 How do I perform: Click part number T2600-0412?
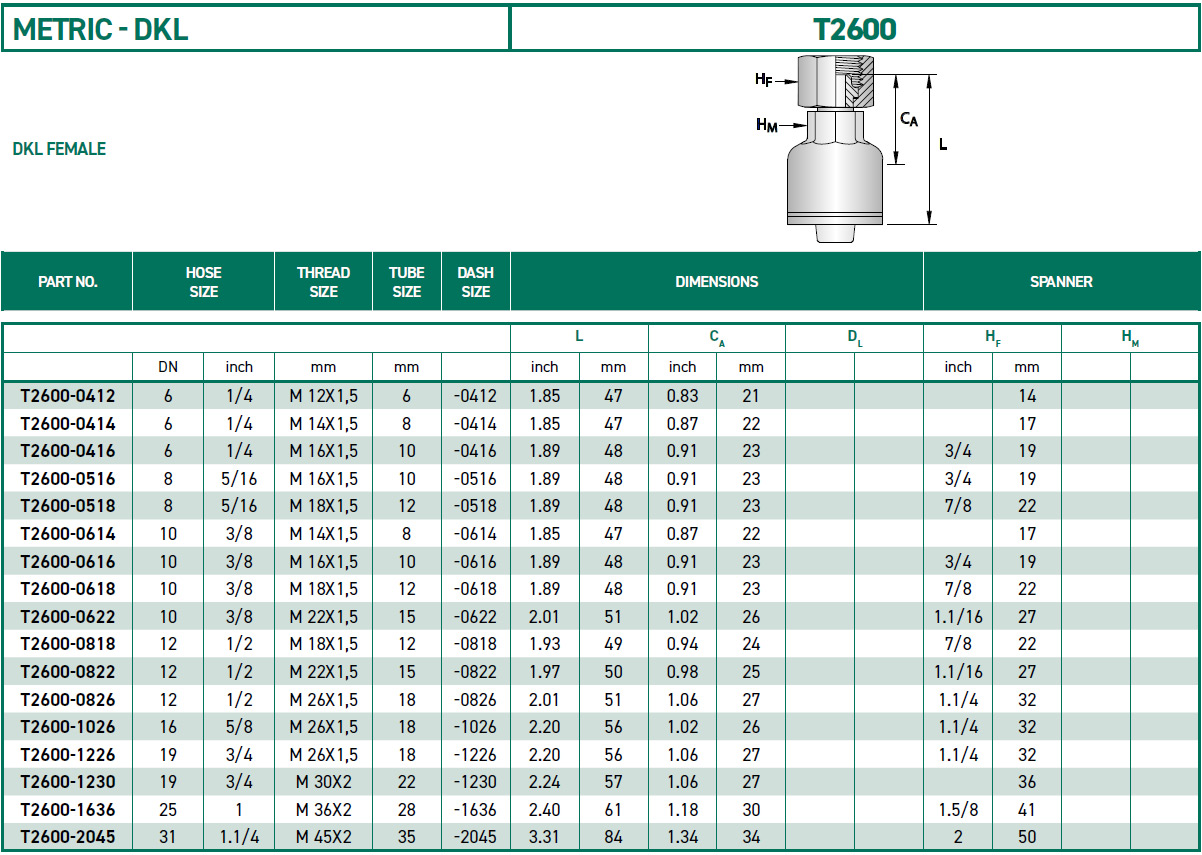pyautogui.click(x=67, y=396)
